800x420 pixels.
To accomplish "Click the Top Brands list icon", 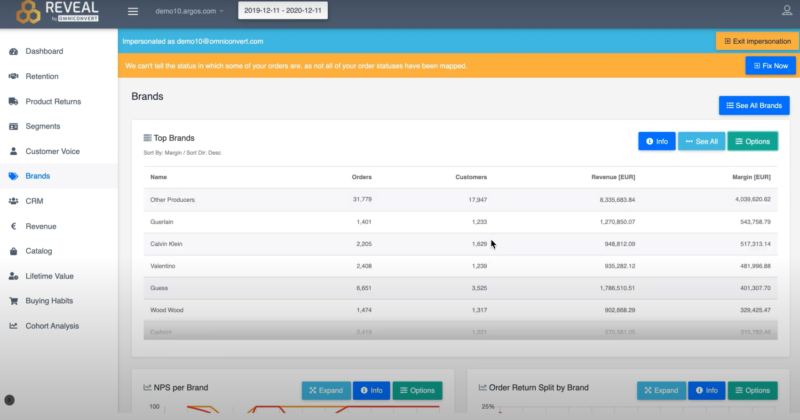I will [x=147, y=138].
